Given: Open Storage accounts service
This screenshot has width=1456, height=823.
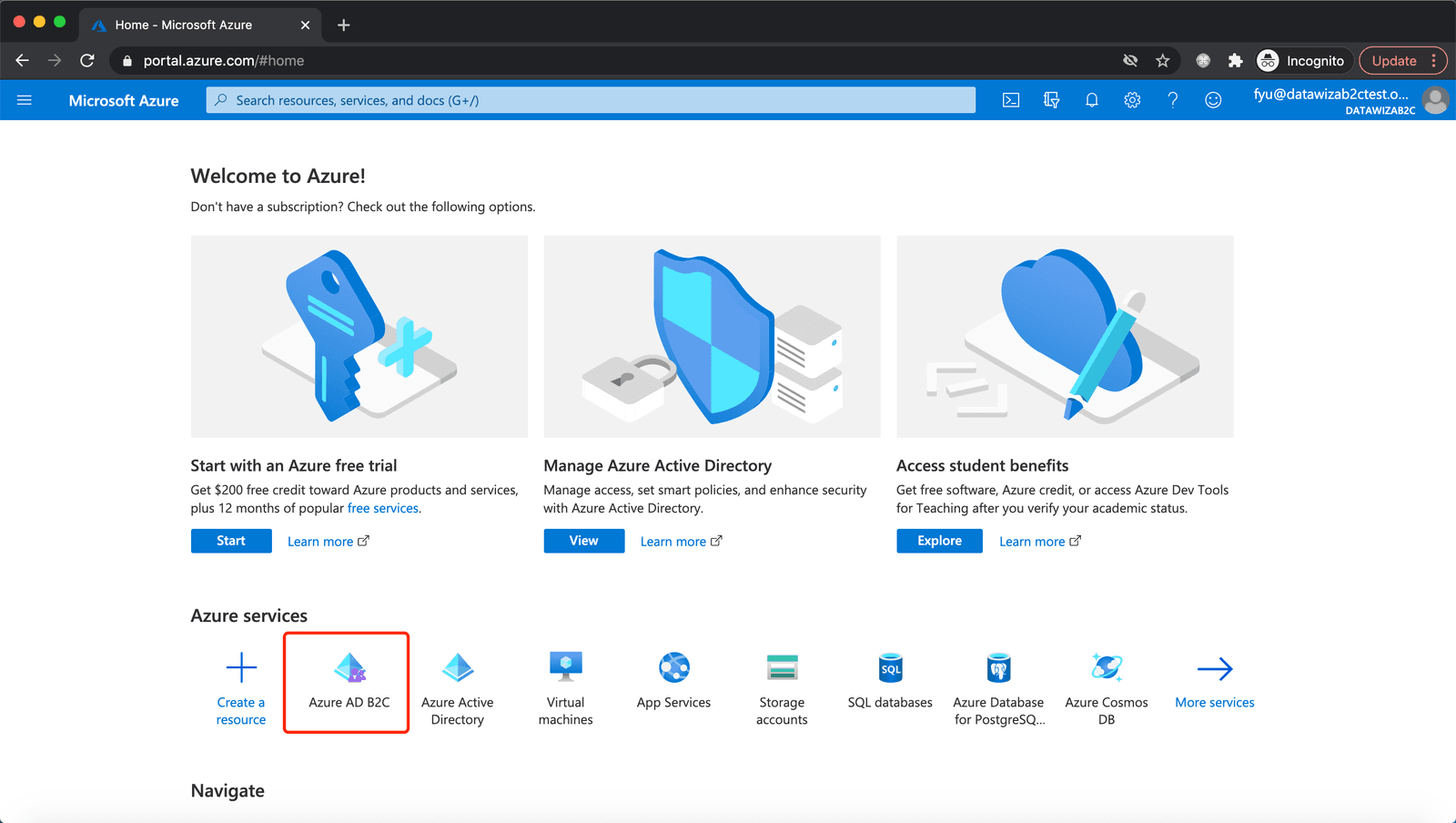Looking at the screenshot, I should (x=782, y=689).
